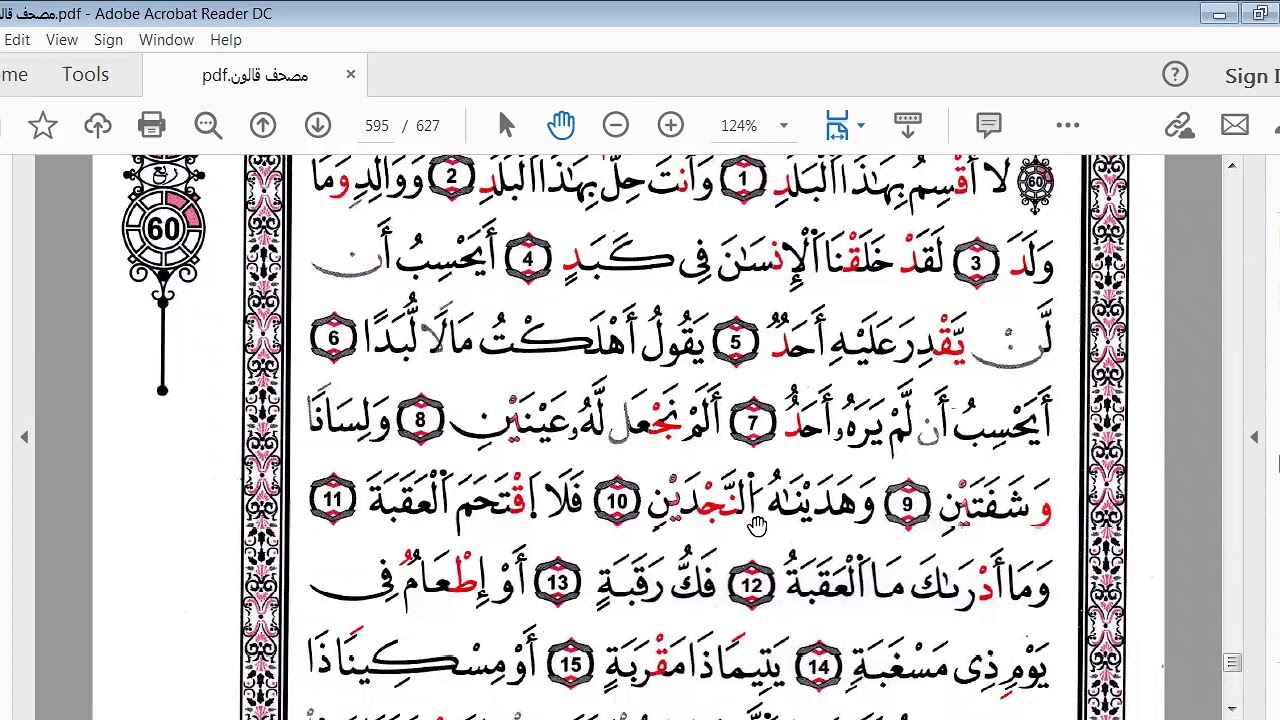
Task: Select the arrow selection tool
Action: pos(506,125)
